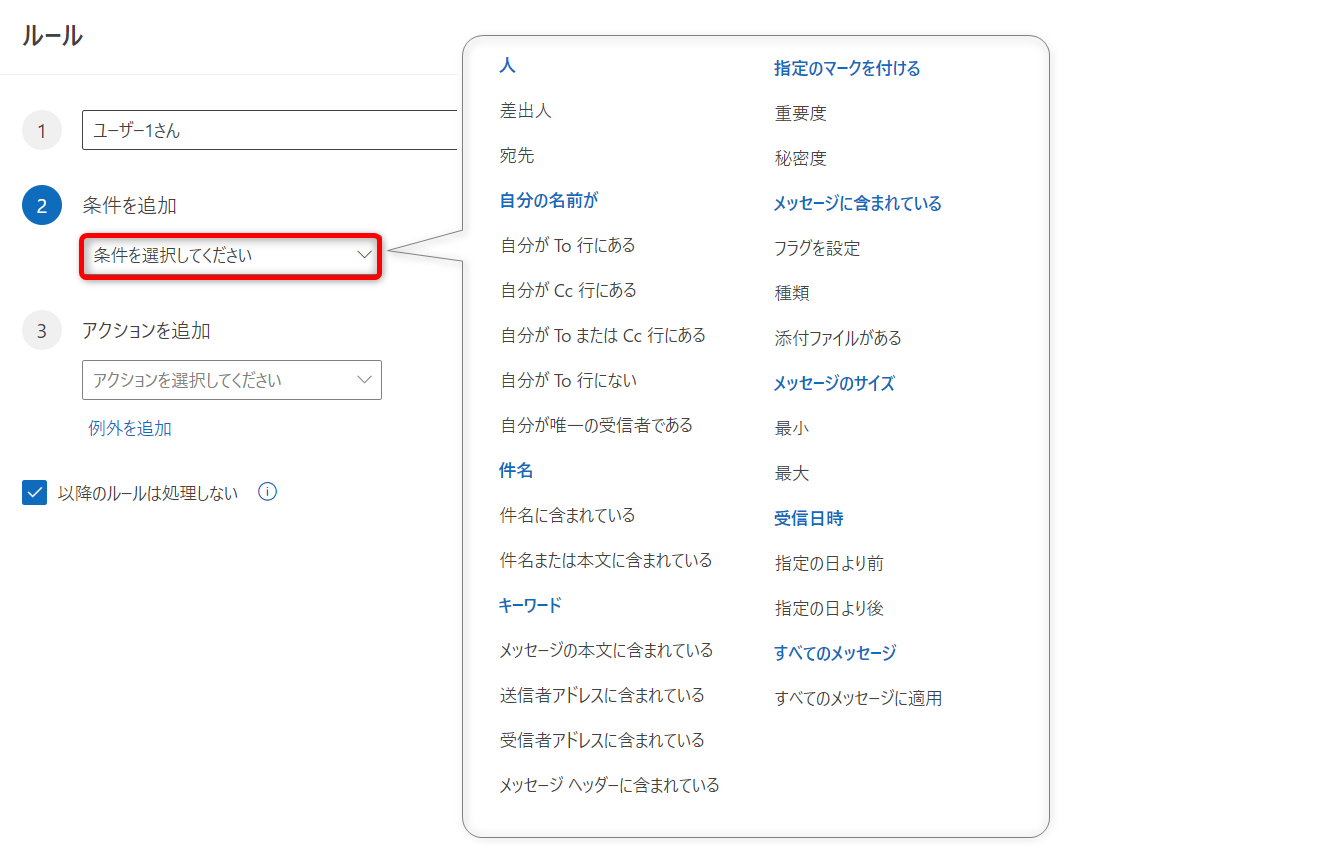
Task: Open the 条件を選択してください dropdown
Action: coord(231,256)
